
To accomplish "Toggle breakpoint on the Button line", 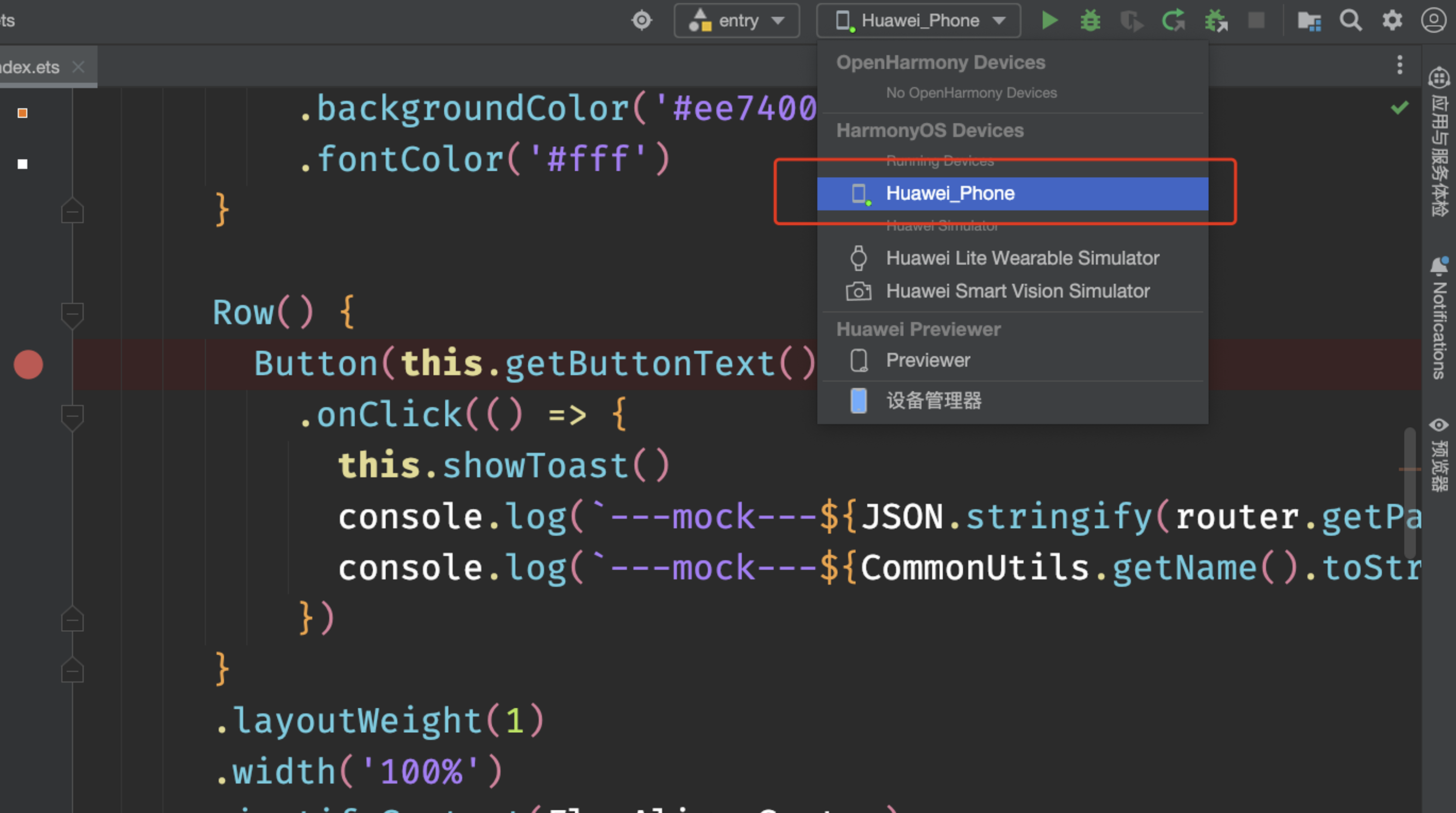I will tap(28, 364).
